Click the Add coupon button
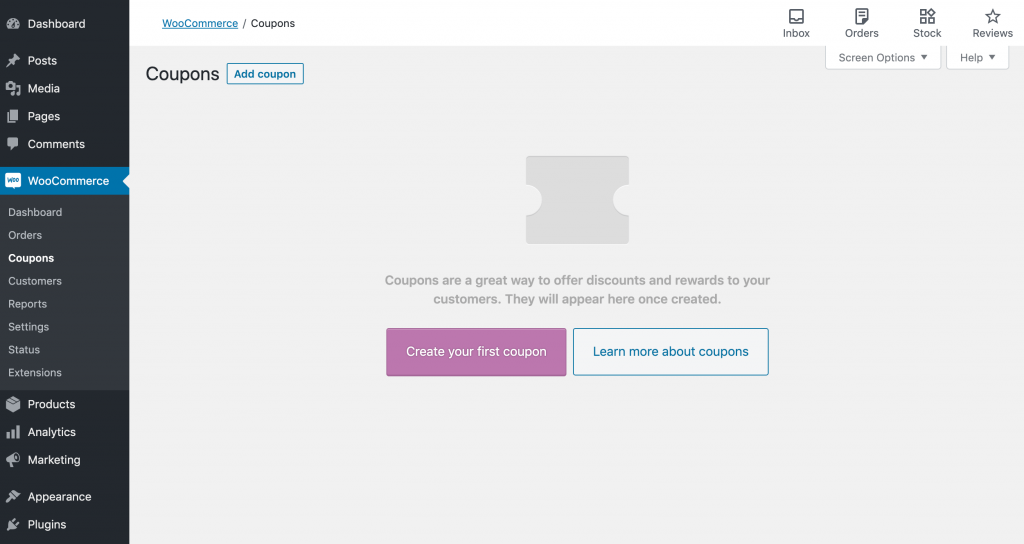1024x544 pixels. click(265, 74)
